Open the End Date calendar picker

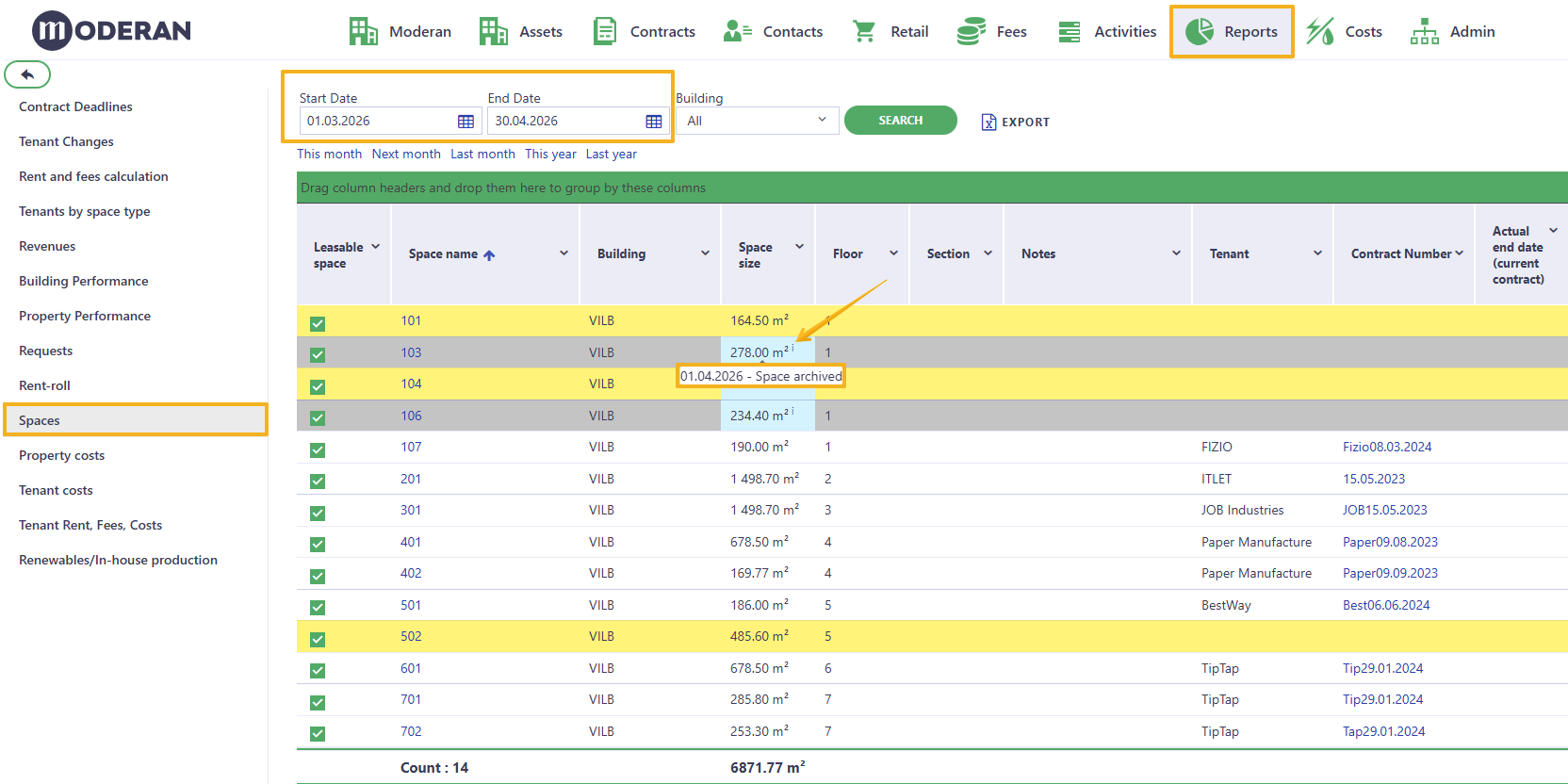tap(654, 122)
